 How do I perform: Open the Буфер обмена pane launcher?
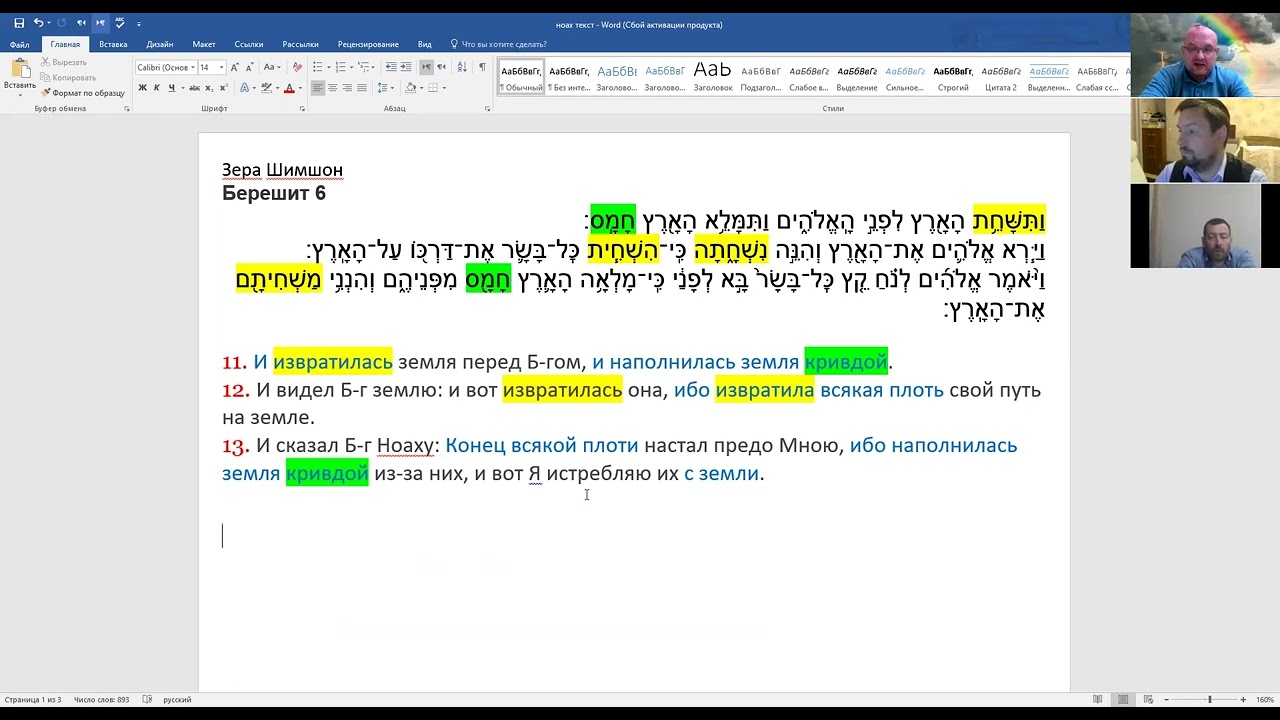[x=127, y=108]
